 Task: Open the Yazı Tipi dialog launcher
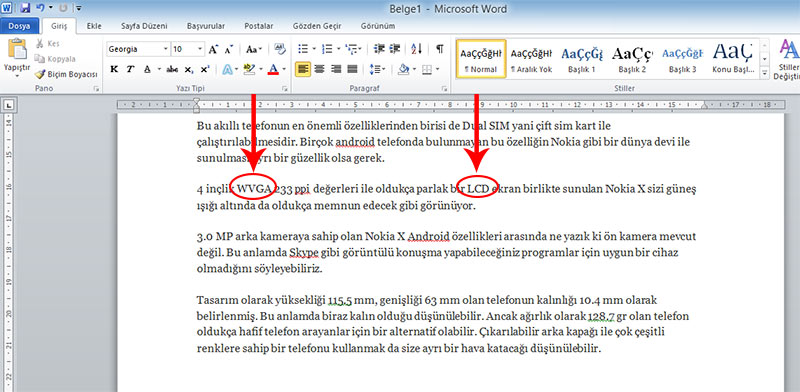(284, 89)
